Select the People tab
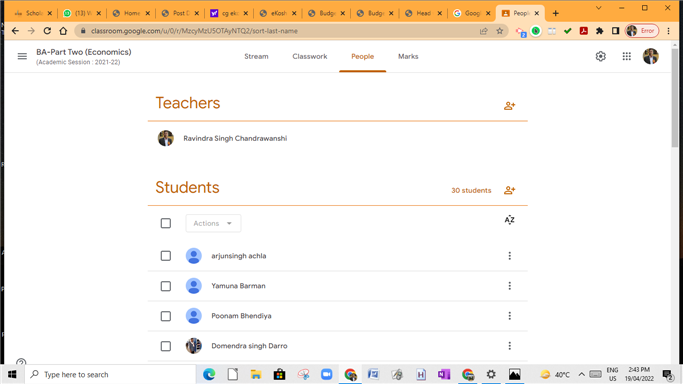 362,57
